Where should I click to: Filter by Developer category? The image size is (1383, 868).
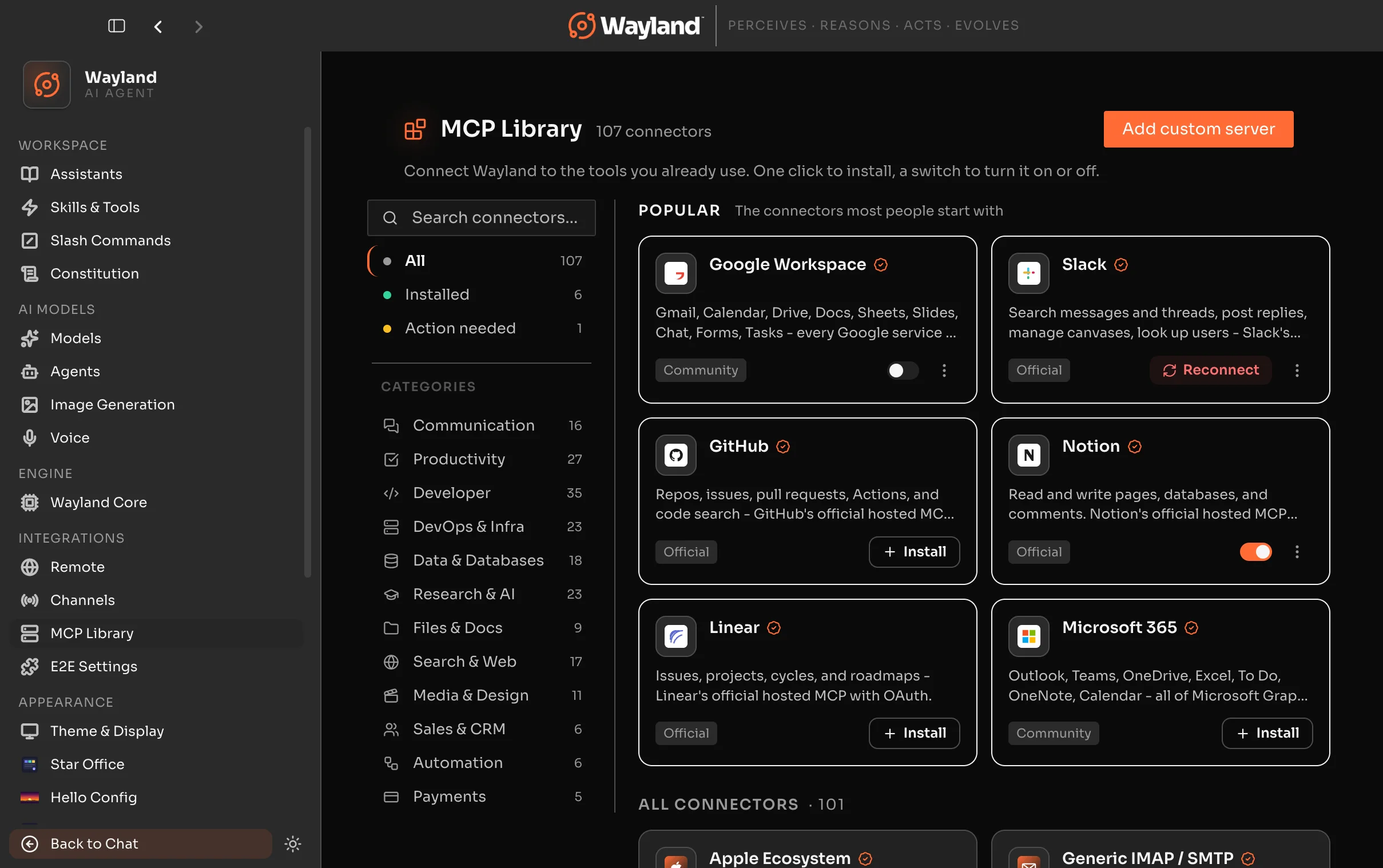pos(481,493)
